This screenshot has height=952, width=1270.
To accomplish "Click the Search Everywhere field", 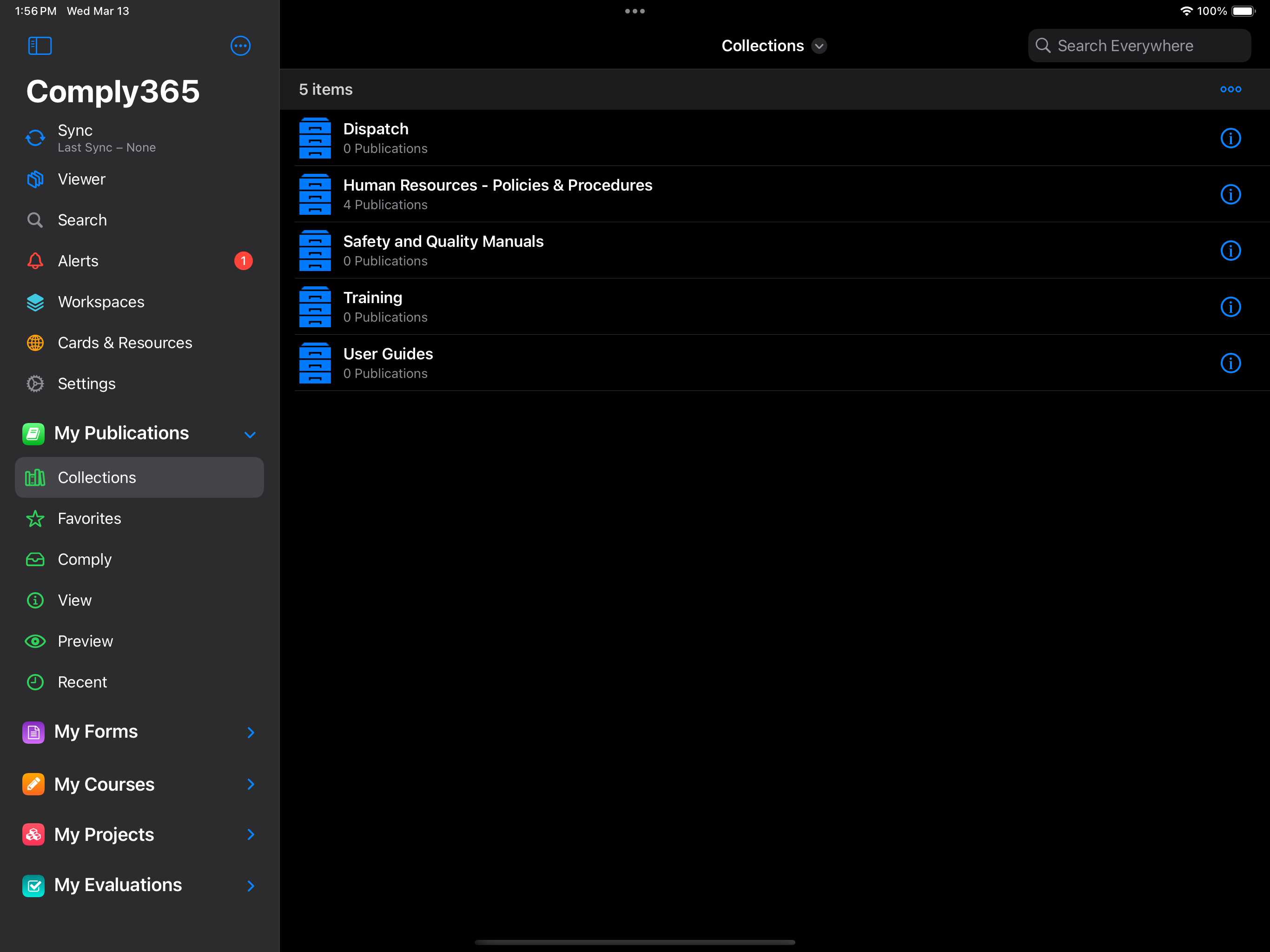I will 1139,46.
